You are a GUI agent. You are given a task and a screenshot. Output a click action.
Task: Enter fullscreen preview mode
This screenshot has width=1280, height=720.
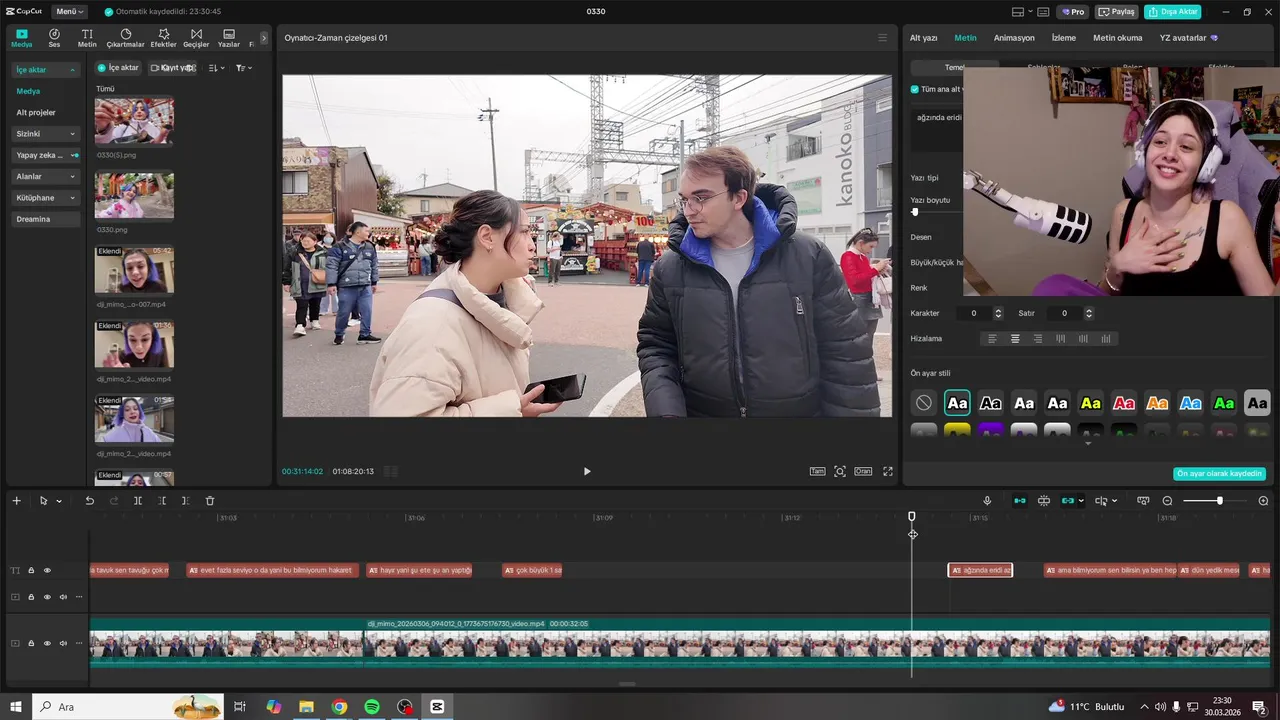coord(887,471)
